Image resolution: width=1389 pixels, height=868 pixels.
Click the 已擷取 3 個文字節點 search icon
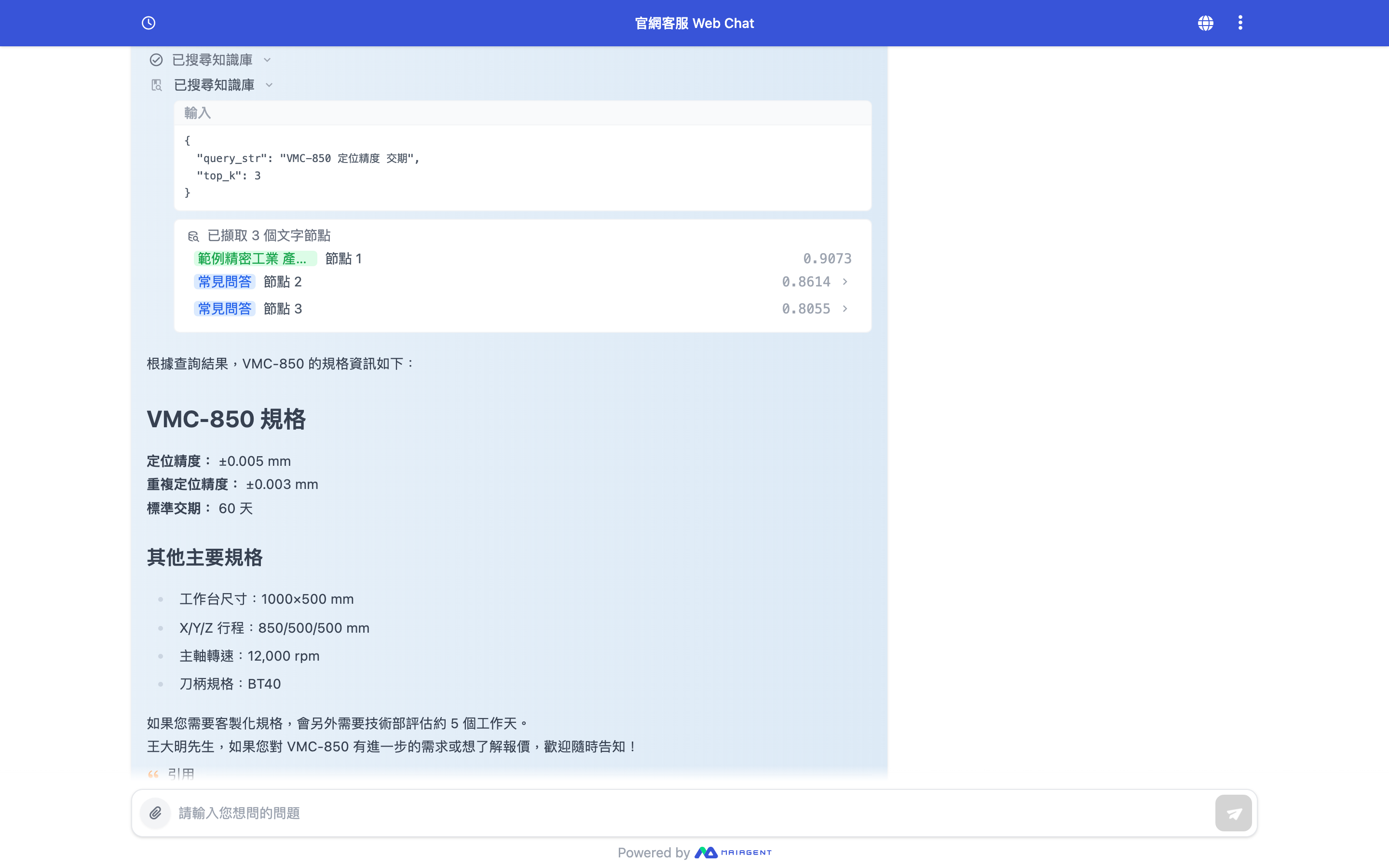tap(193, 236)
